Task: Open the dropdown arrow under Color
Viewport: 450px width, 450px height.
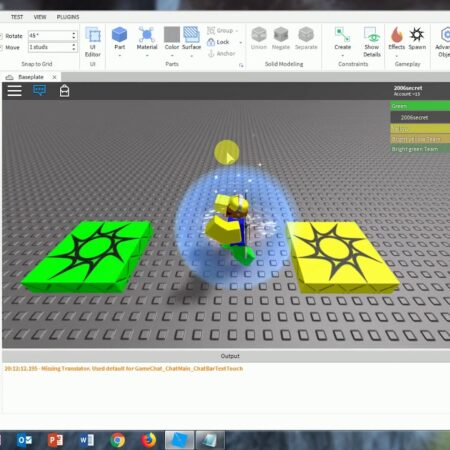Action: (x=172, y=56)
